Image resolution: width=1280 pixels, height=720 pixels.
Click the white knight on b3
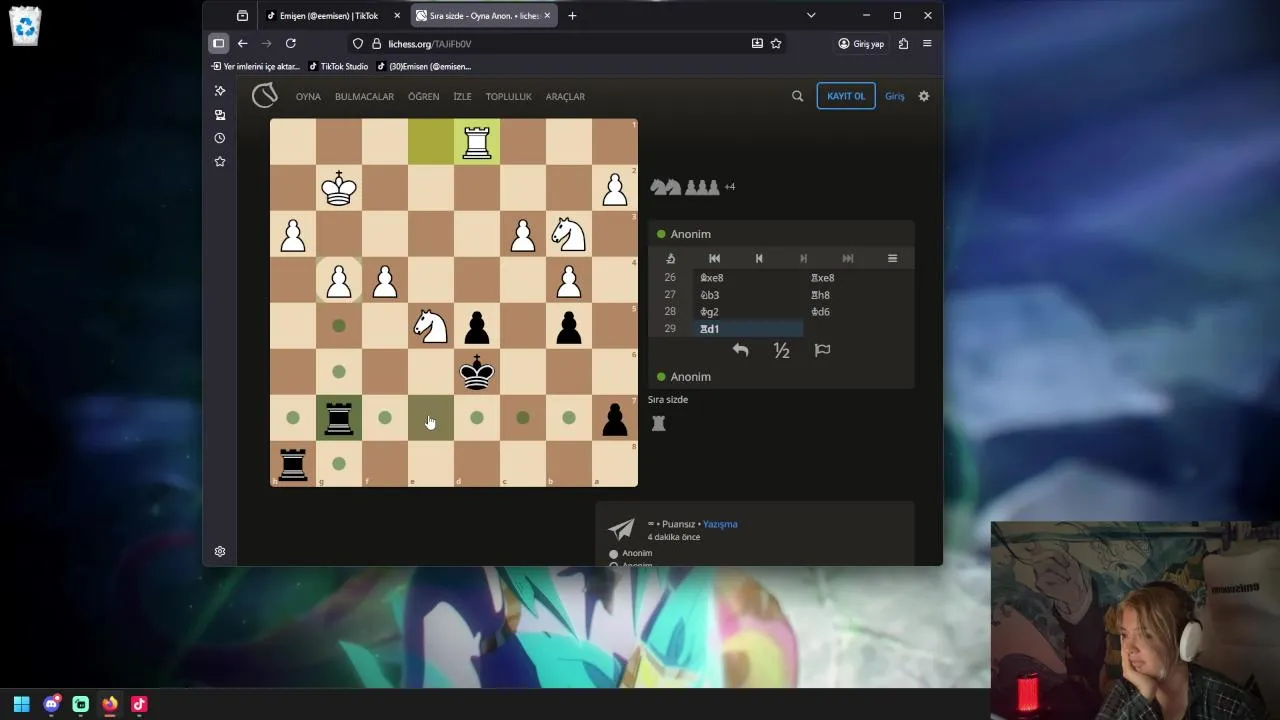[x=569, y=234]
